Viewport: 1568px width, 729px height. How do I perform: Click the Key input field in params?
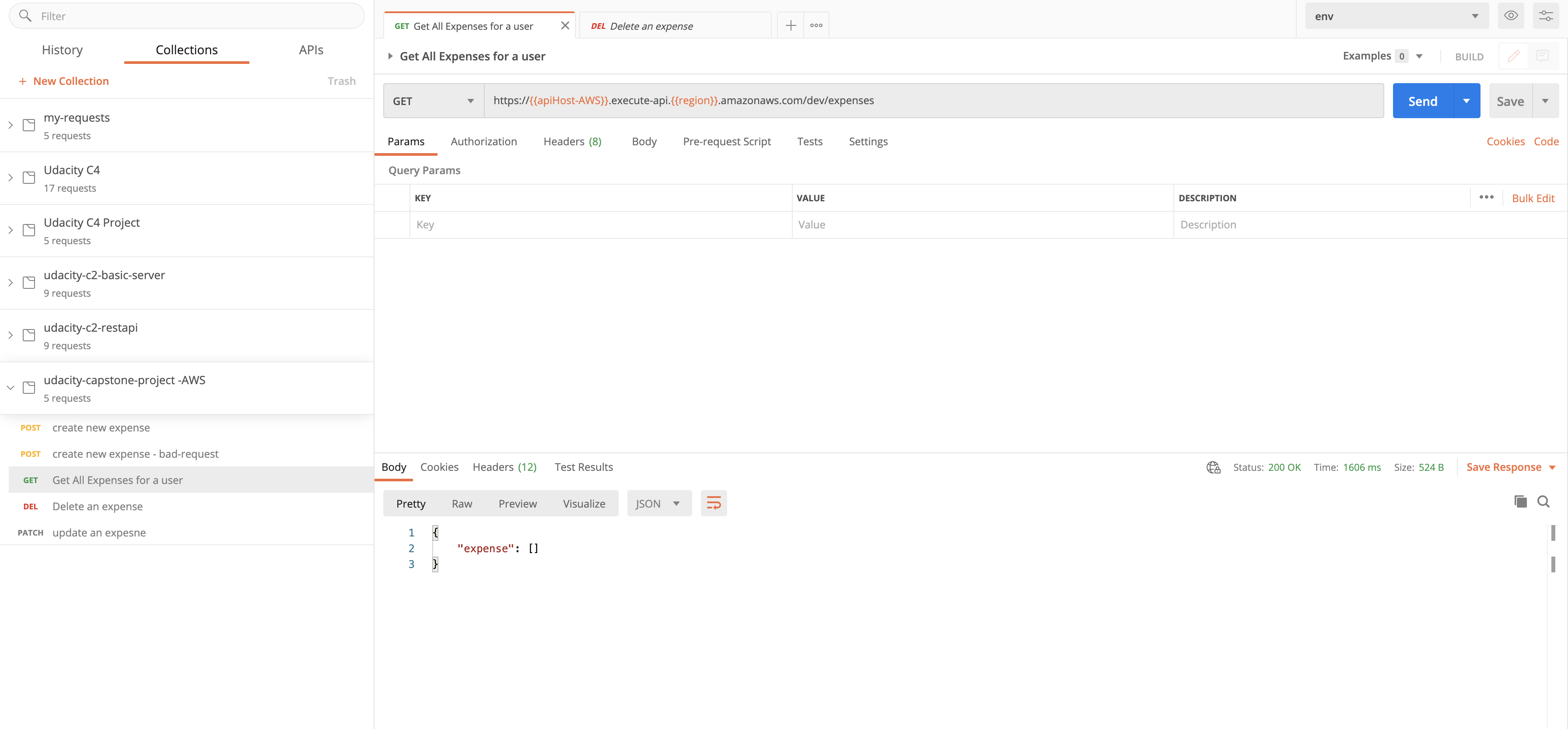point(600,225)
